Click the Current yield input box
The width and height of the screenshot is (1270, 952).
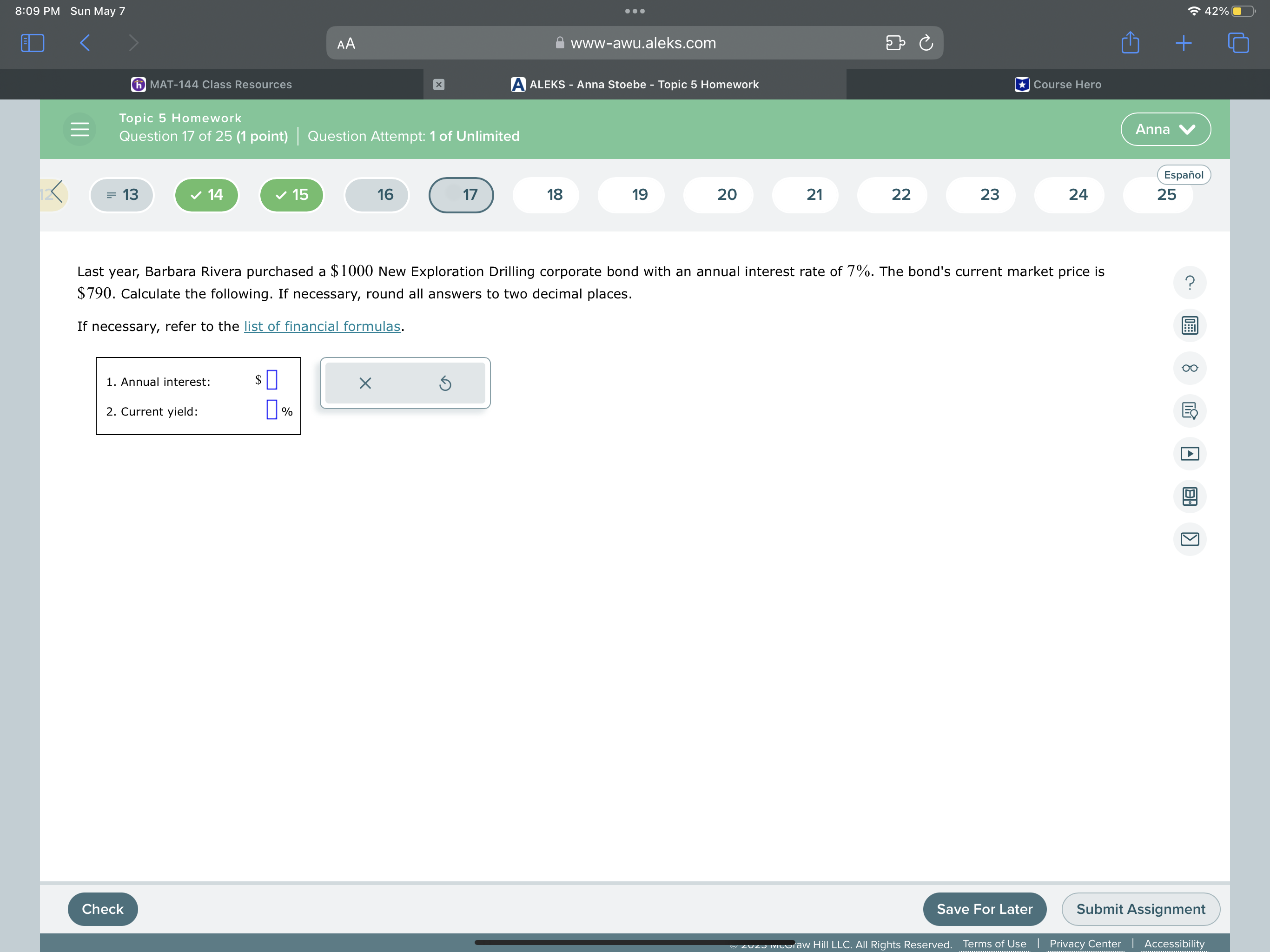[271, 410]
